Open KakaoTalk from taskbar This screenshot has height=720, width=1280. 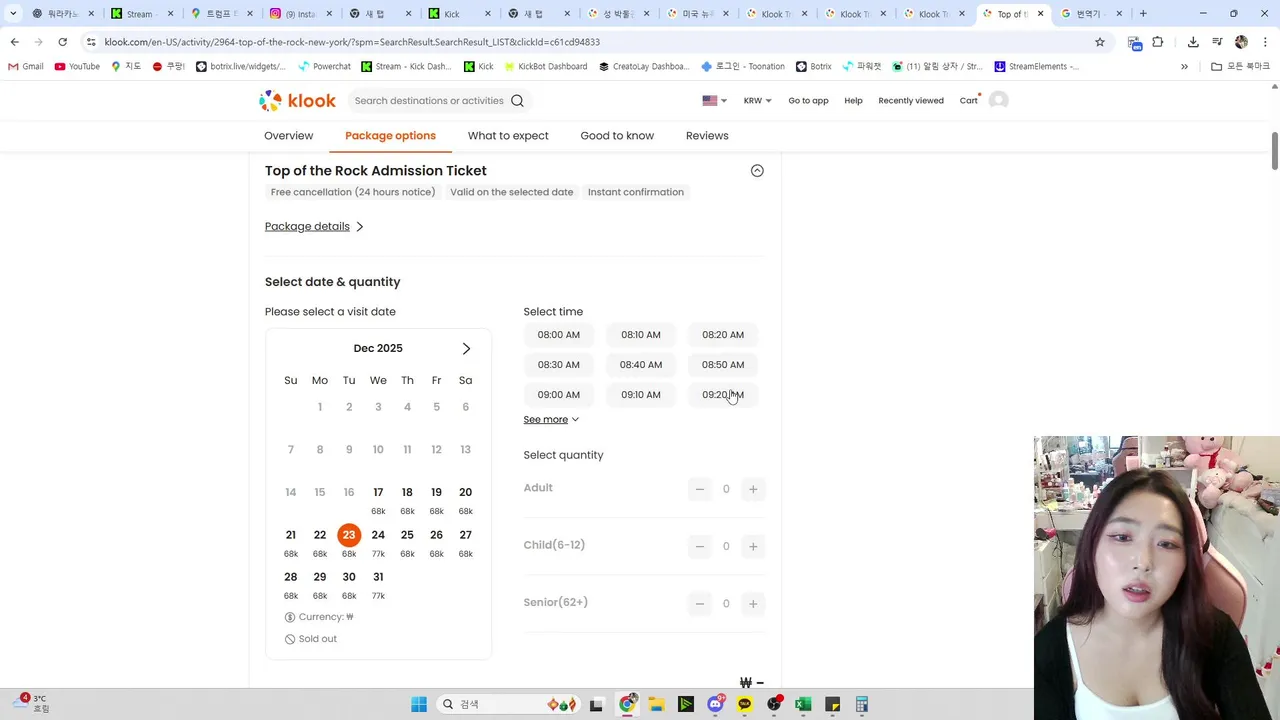pos(744,704)
